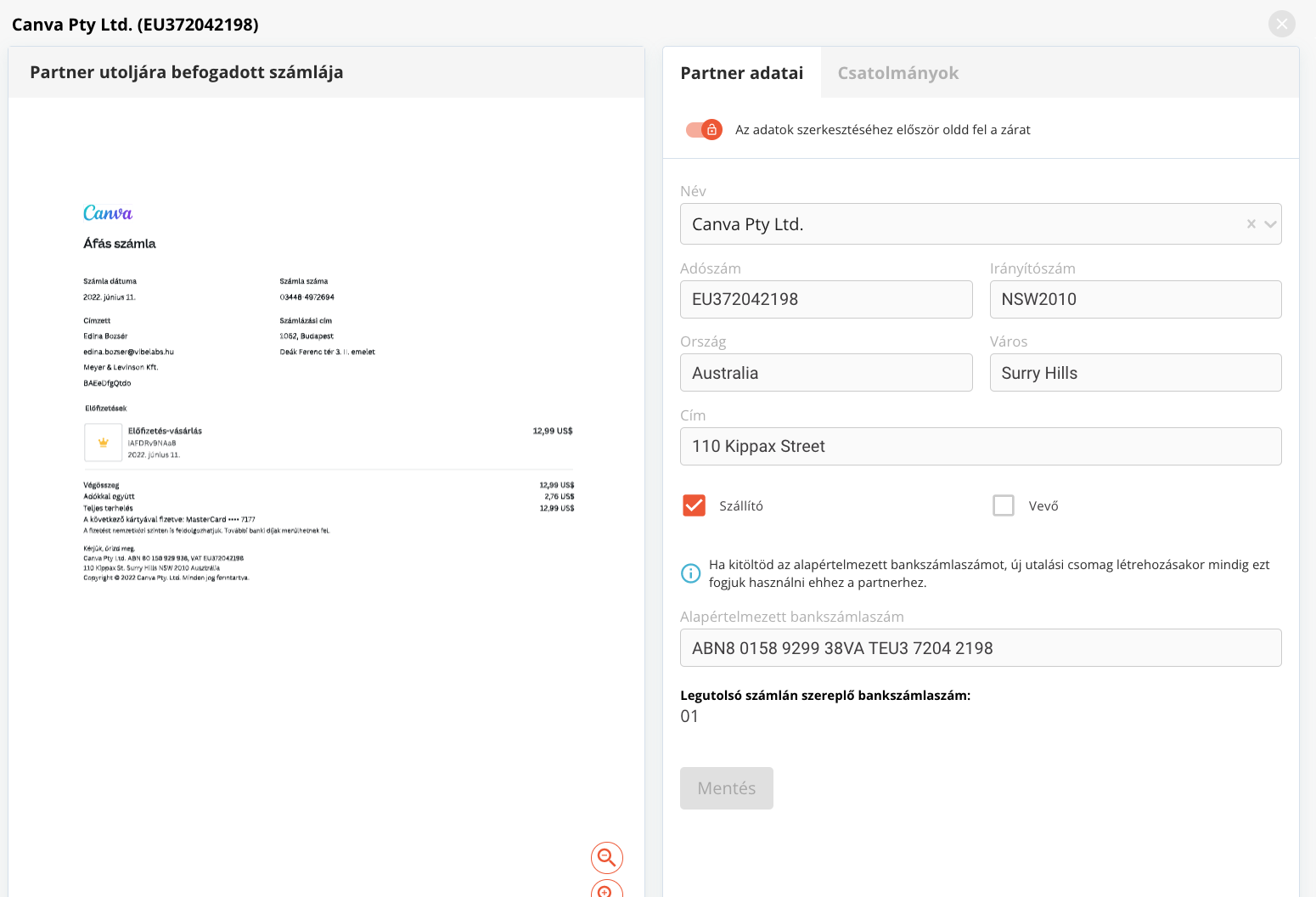Screen dimensions: 1316x897
Task: Clear the Név field with the X icon
Action: click(x=1251, y=224)
